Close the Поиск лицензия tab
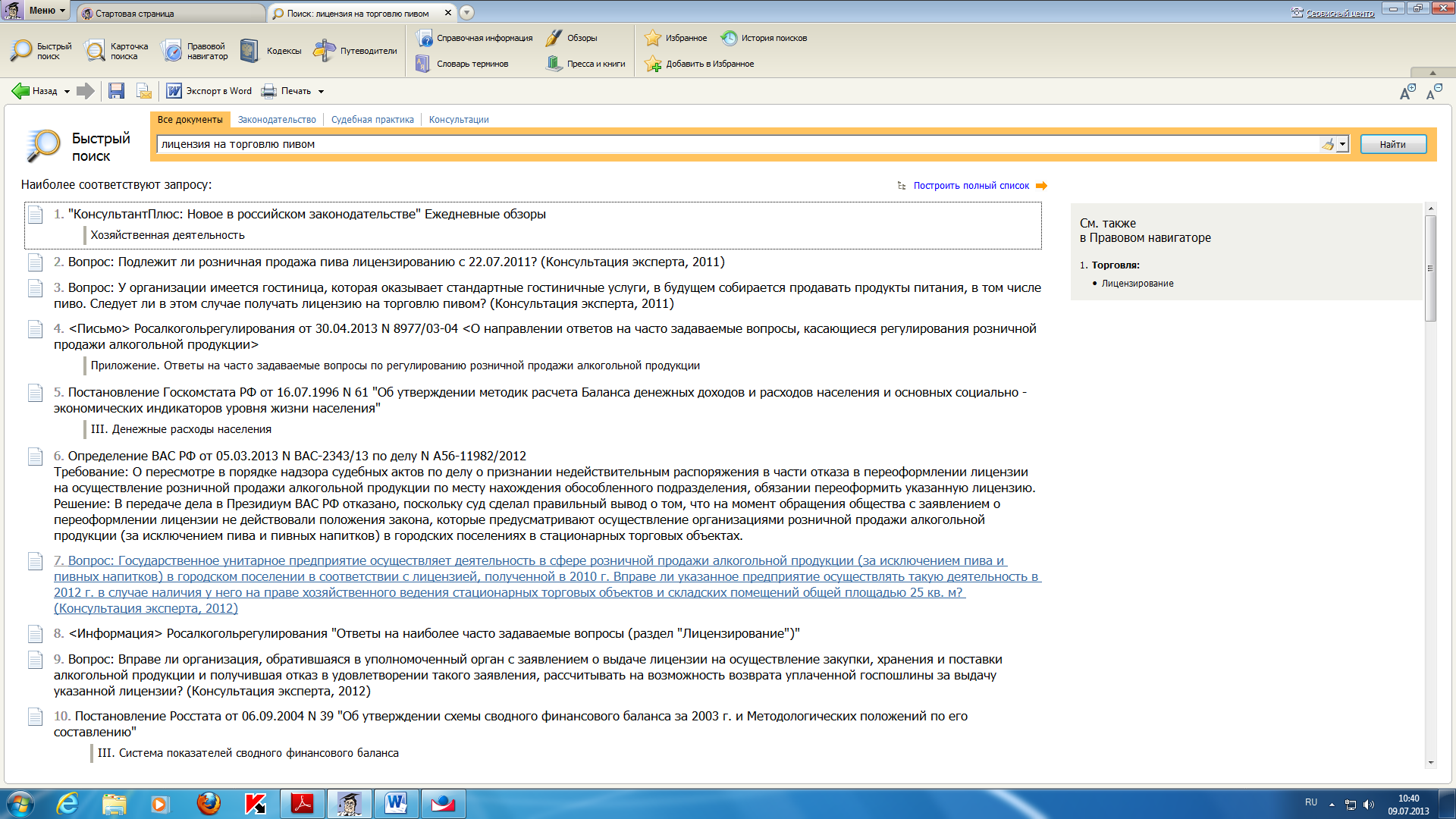Screen dimensions: 1456x819 coord(448,13)
